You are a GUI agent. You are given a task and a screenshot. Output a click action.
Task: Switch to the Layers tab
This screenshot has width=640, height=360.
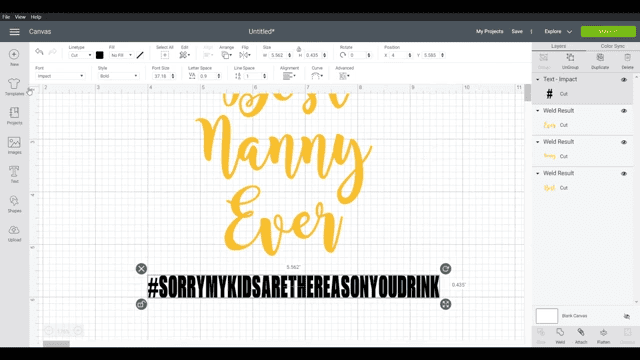coord(558,46)
